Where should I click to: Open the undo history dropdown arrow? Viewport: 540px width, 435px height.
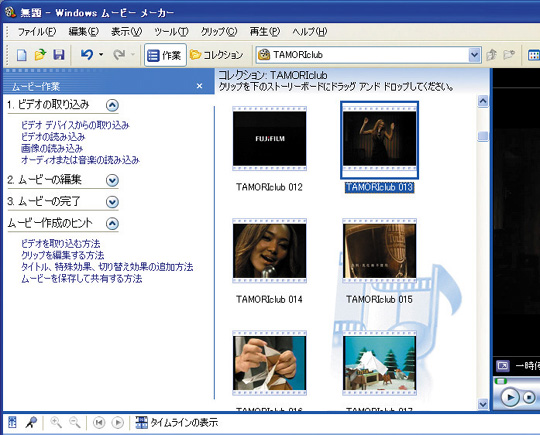point(101,54)
